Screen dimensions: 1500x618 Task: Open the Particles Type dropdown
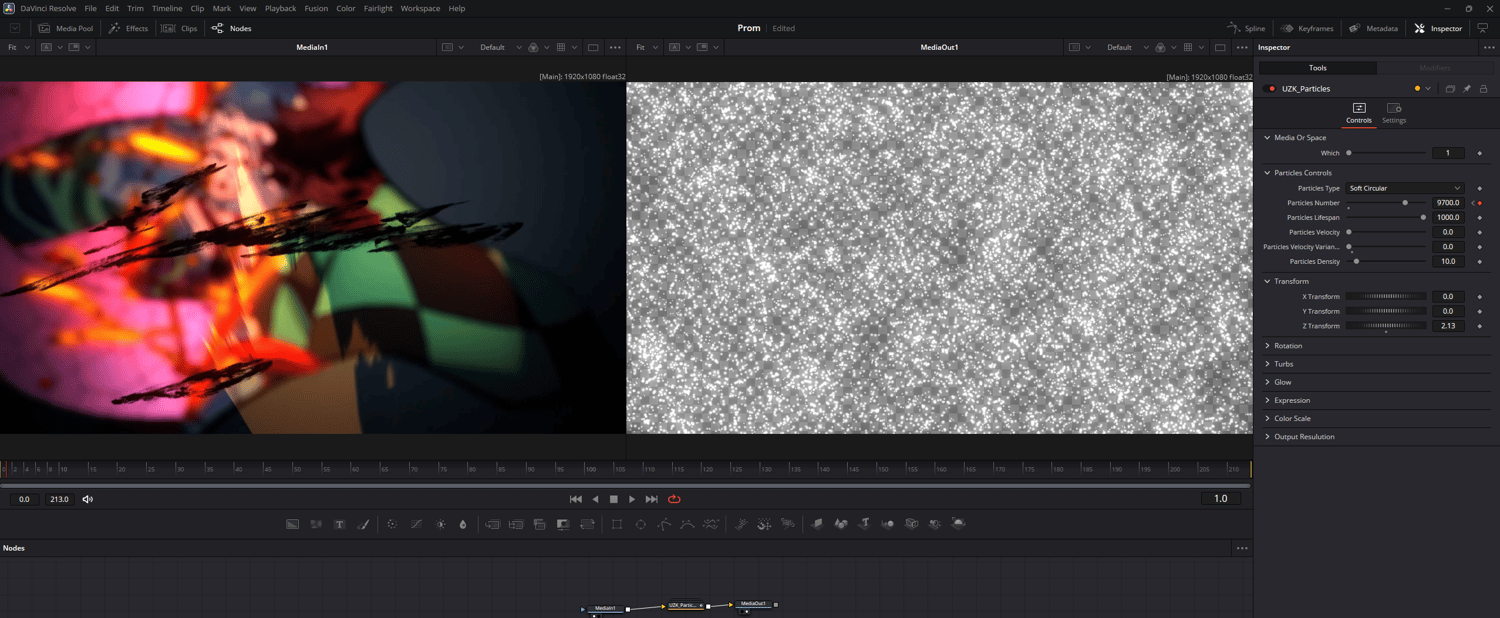coord(1404,188)
